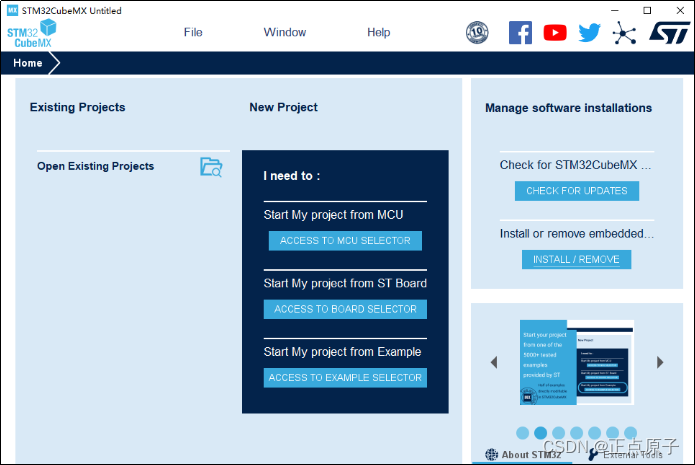Viewport: 695px width, 465px height.
Task: Click the Existing Projects heading
Action: pos(78,107)
